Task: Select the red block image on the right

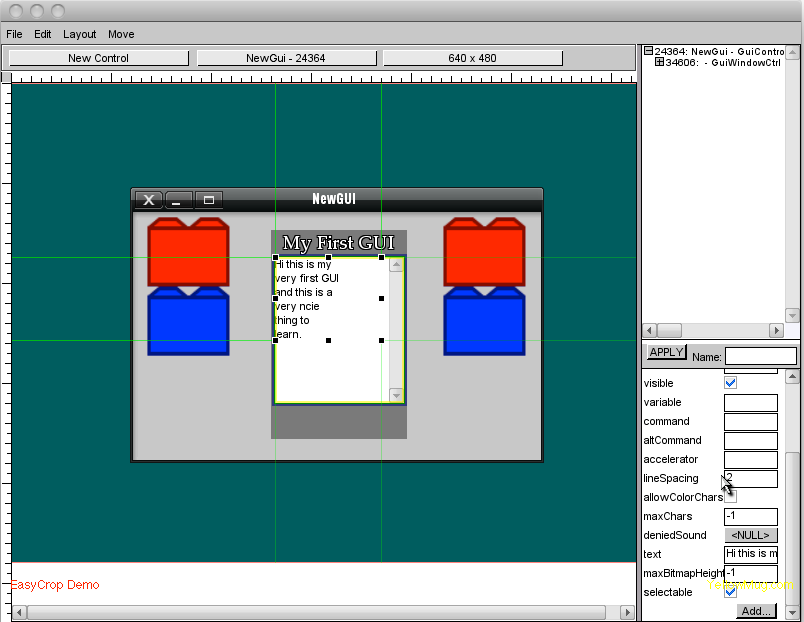Action: [484, 253]
